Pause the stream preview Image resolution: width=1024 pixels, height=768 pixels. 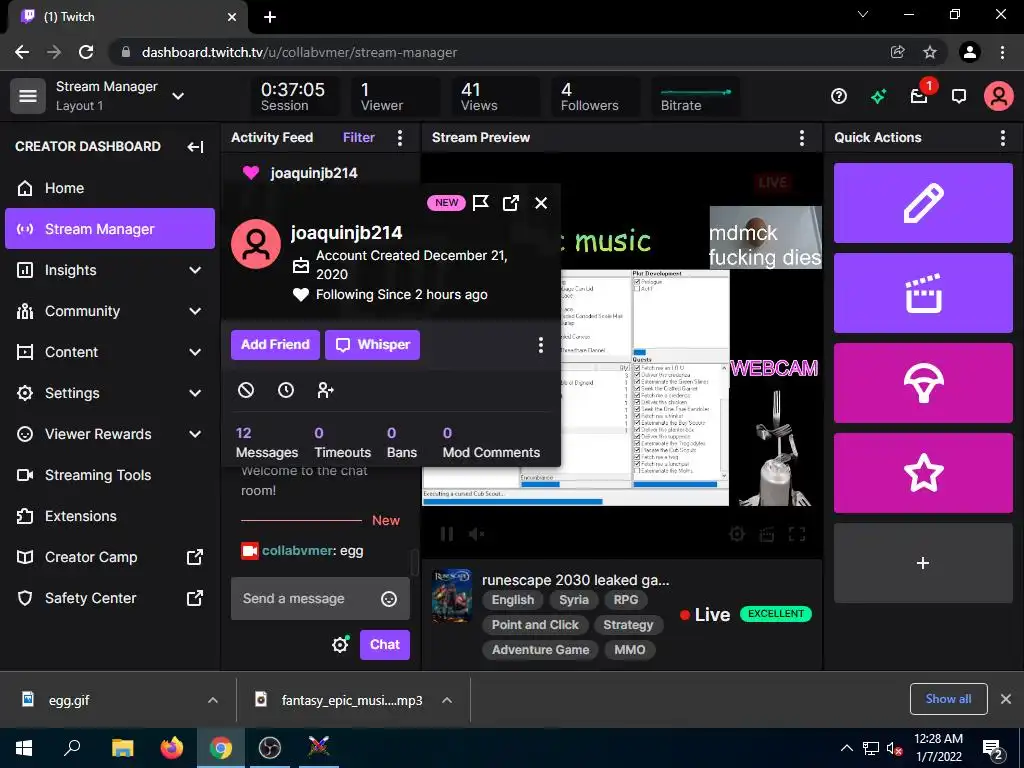click(x=447, y=534)
